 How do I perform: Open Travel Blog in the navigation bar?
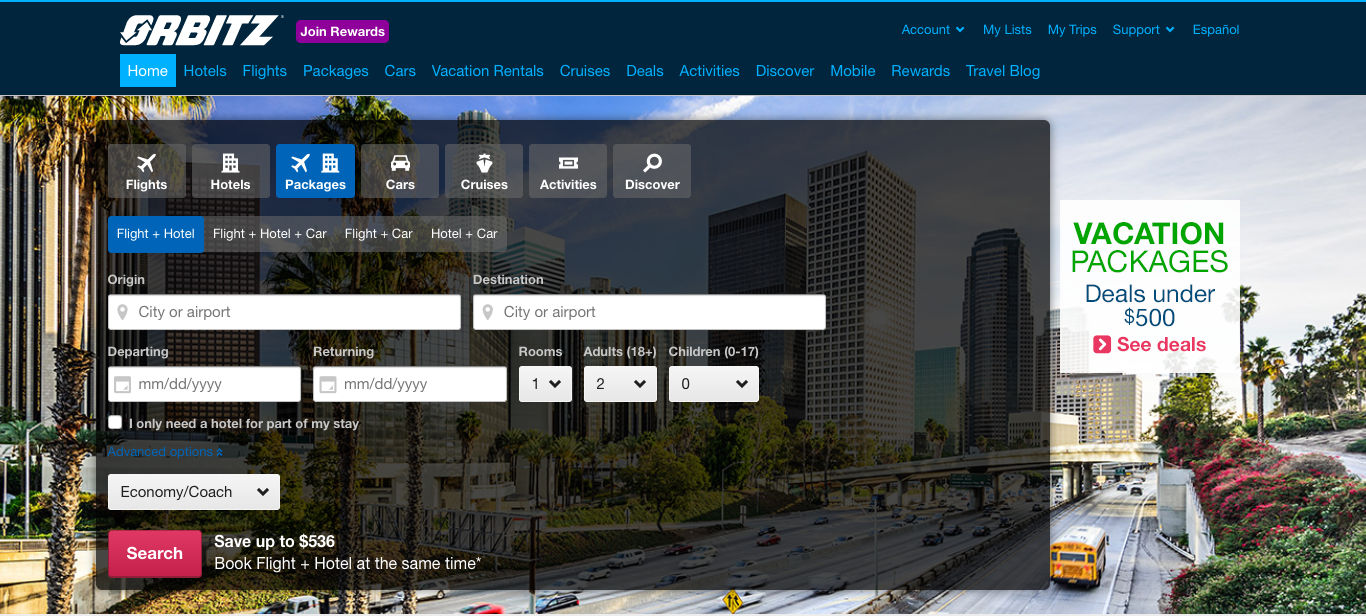click(x=1003, y=71)
